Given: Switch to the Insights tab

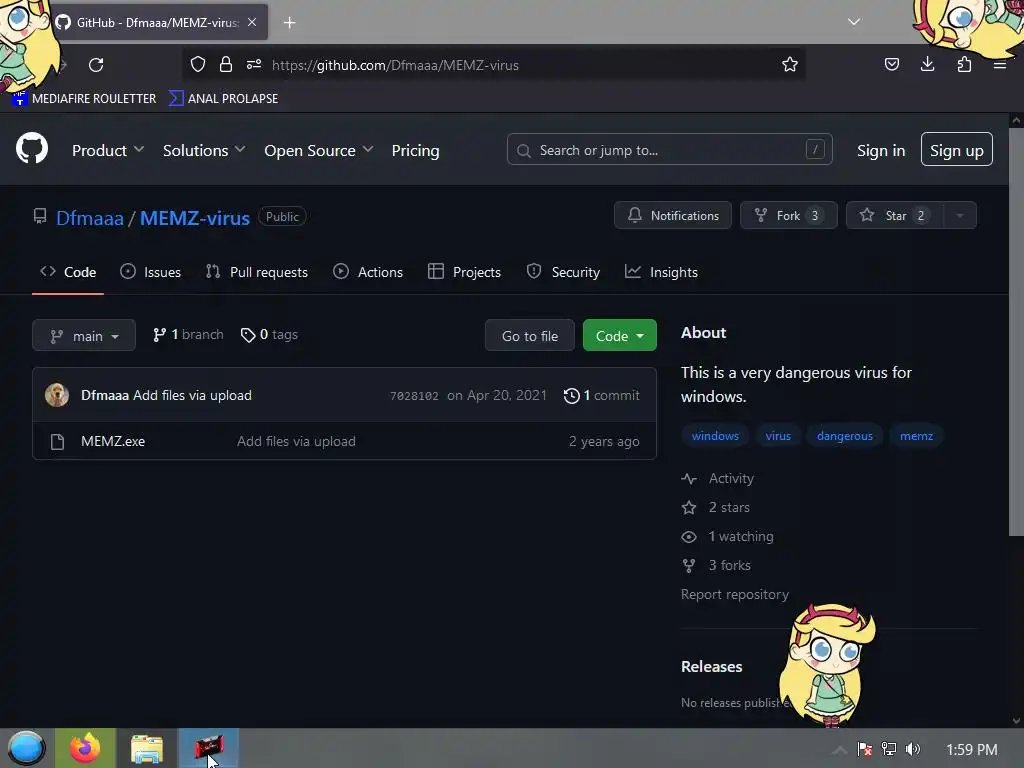Looking at the screenshot, I should click(x=661, y=272).
